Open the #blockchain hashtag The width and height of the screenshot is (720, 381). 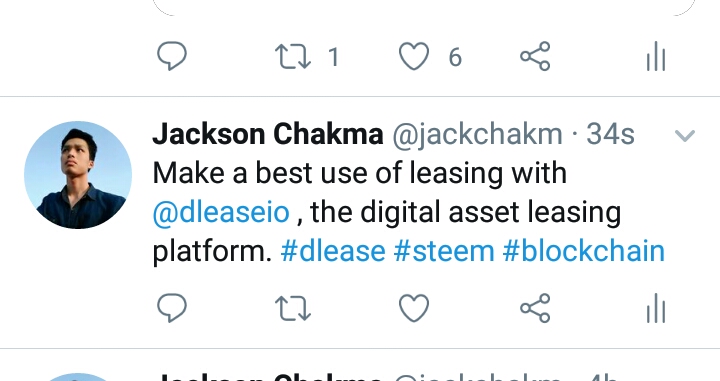coord(584,252)
